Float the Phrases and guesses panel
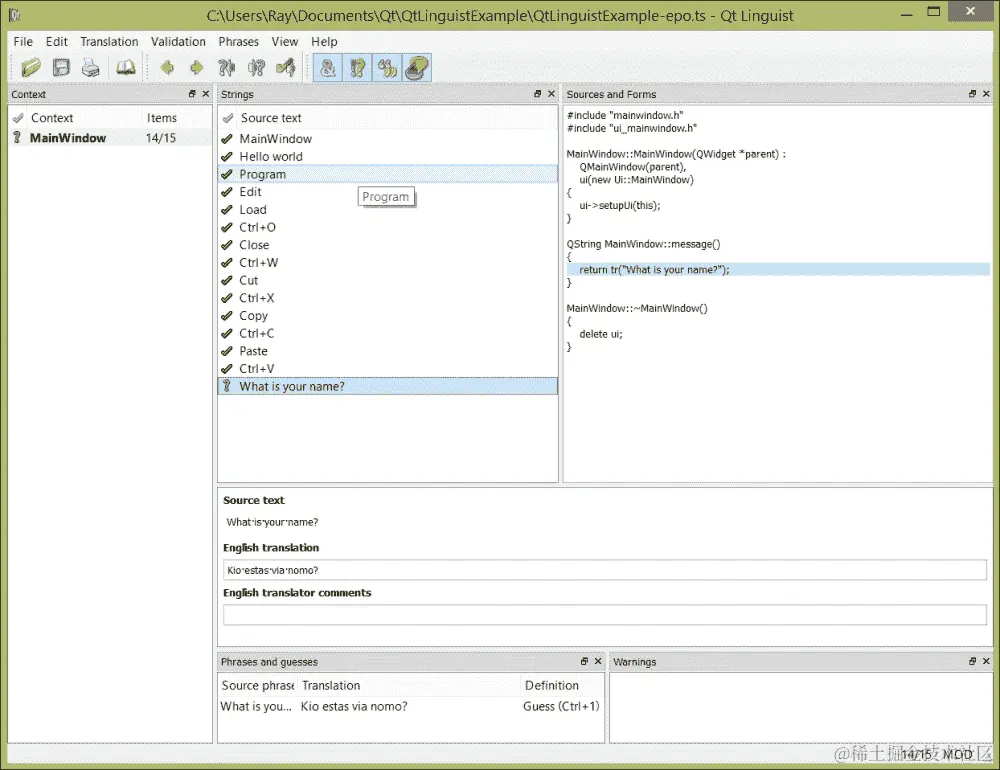 584,662
